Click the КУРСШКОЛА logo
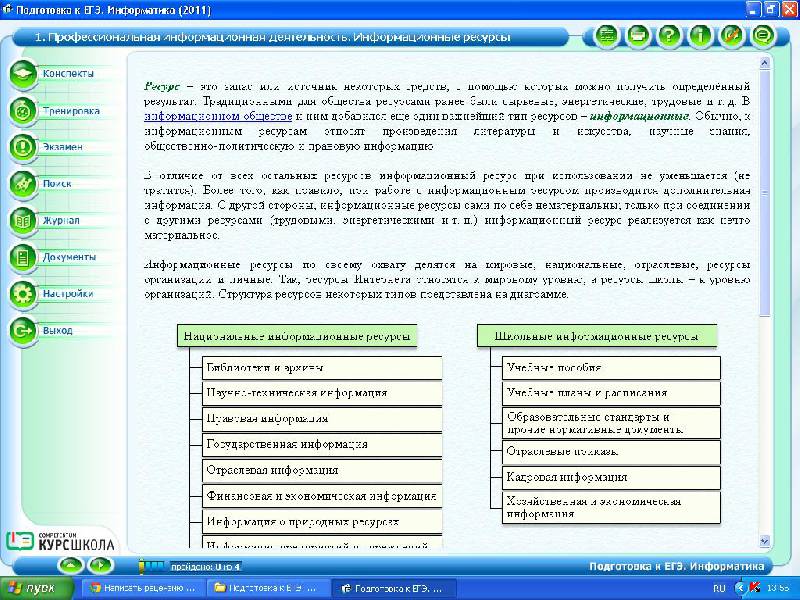The image size is (800, 600). tap(60, 542)
